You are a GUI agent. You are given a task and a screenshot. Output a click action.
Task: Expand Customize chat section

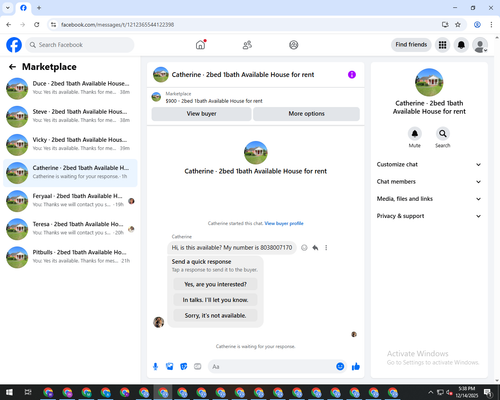click(x=429, y=164)
